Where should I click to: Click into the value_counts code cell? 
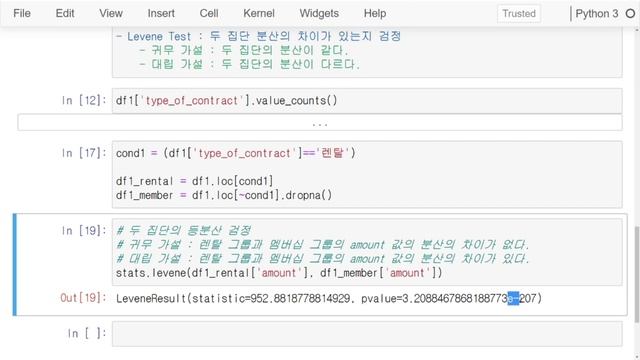tap(367, 100)
